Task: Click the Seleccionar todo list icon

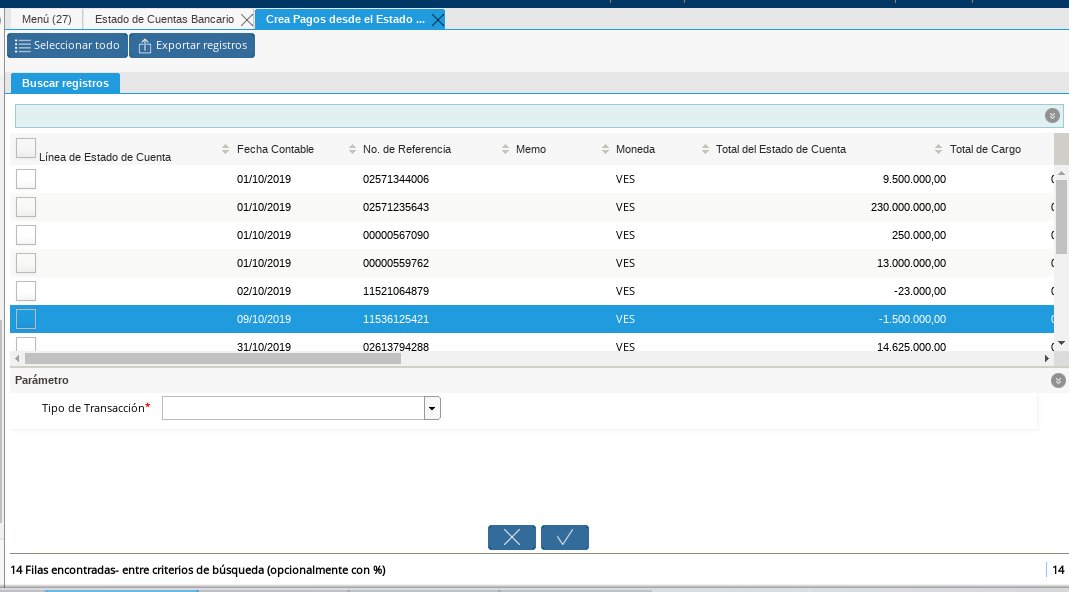Action: pos(22,46)
